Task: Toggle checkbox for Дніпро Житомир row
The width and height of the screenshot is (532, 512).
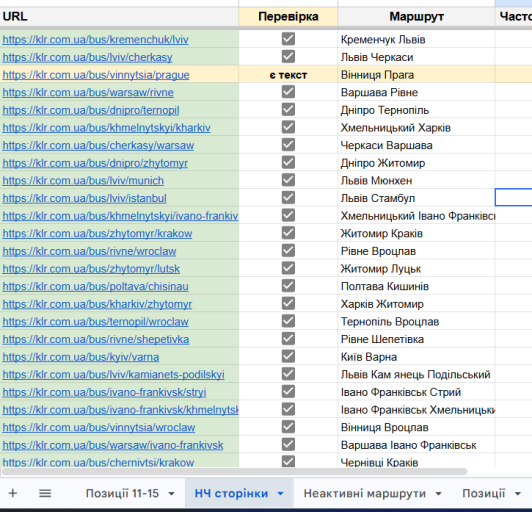Action: (x=288, y=163)
